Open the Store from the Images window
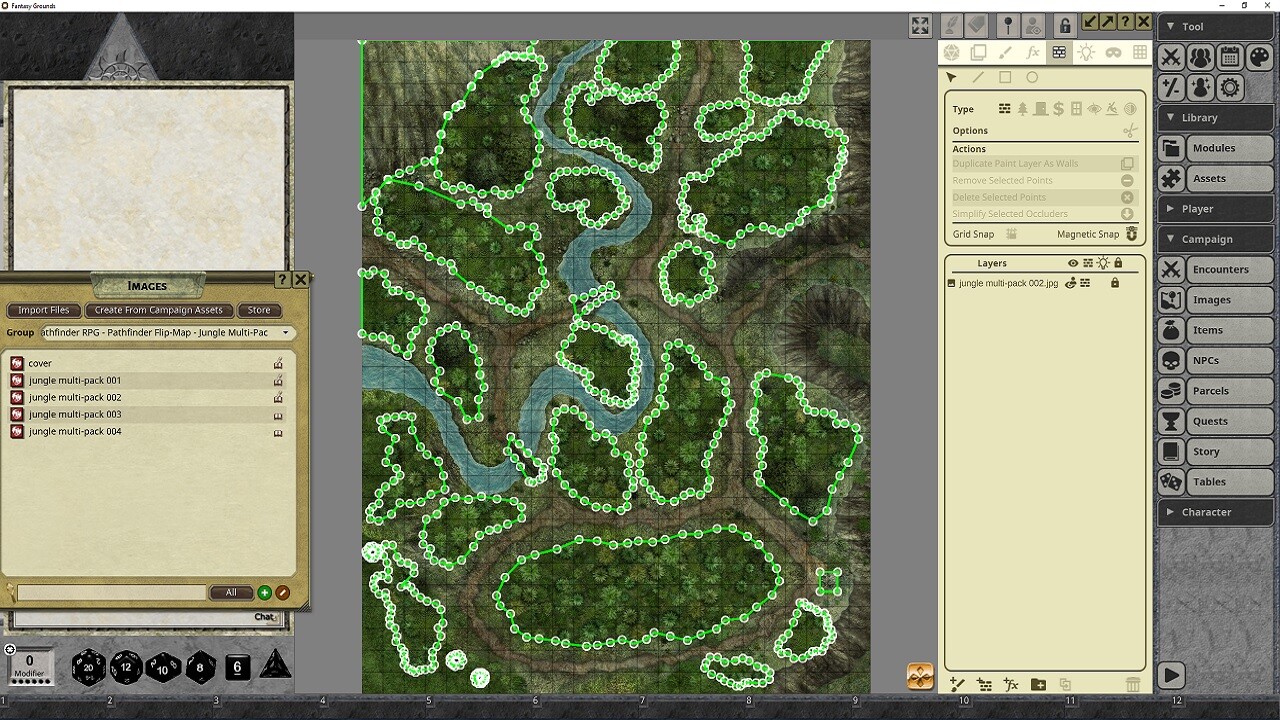 [x=258, y=310]
